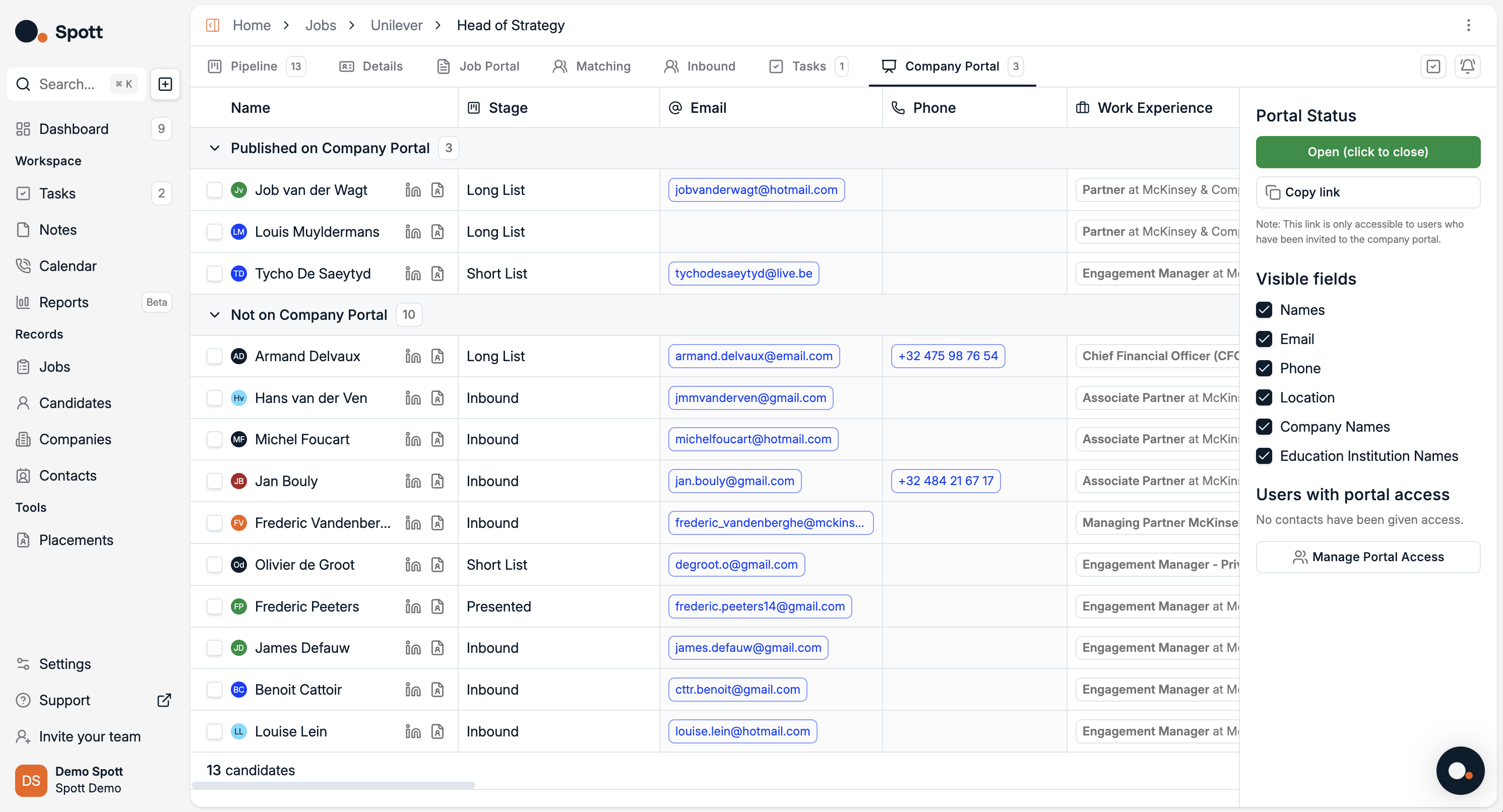Click the Stage column header
1503x812 pixels.
tap(559, 108)
